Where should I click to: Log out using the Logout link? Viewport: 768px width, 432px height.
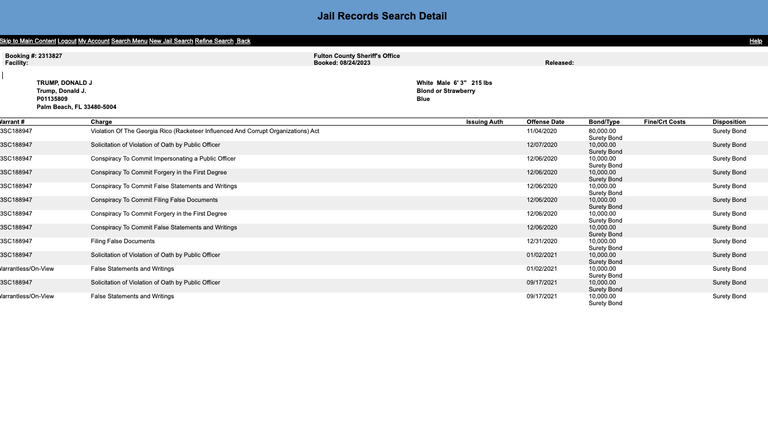(67, 41)
